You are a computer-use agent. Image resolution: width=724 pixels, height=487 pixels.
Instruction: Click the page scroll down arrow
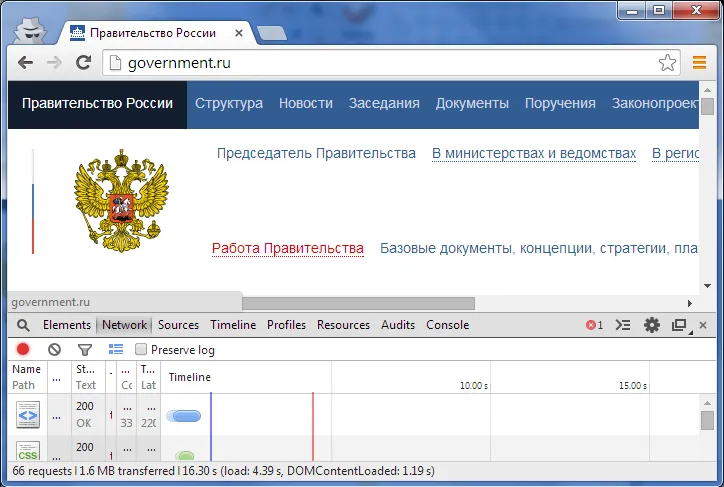[x=707, y=286]
